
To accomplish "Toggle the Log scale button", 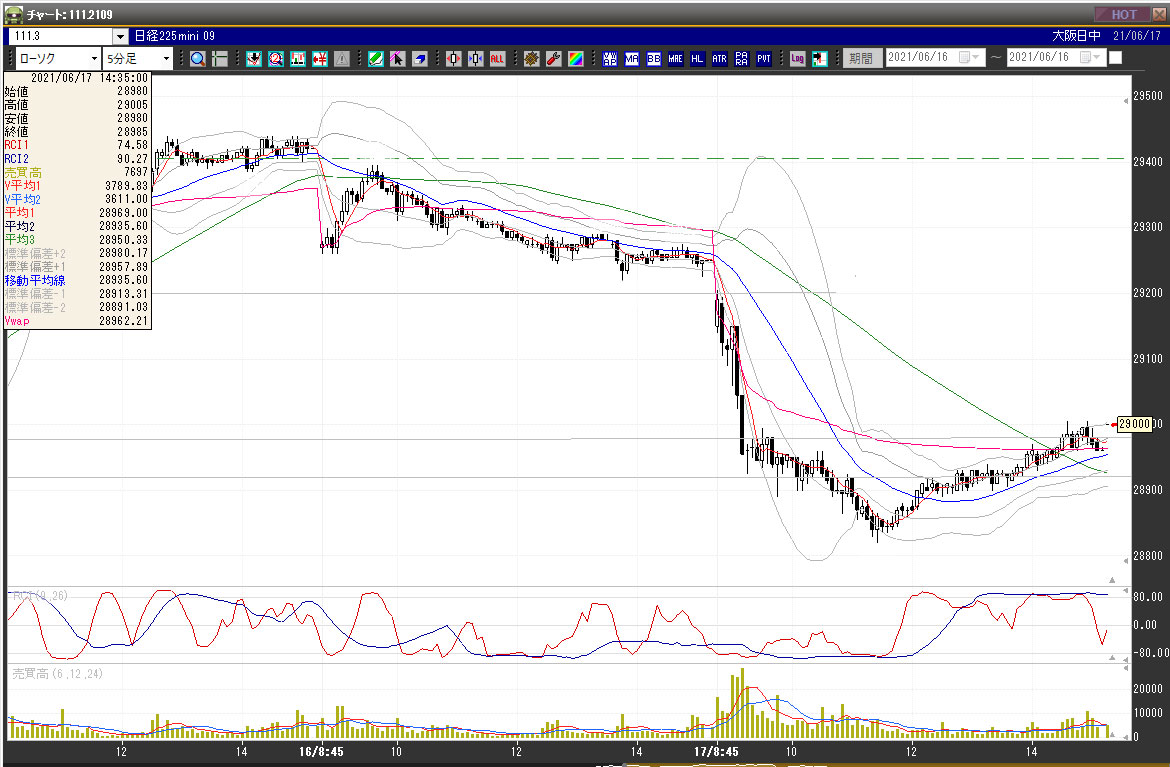I will pyautogui.click(x=798, y=58).
